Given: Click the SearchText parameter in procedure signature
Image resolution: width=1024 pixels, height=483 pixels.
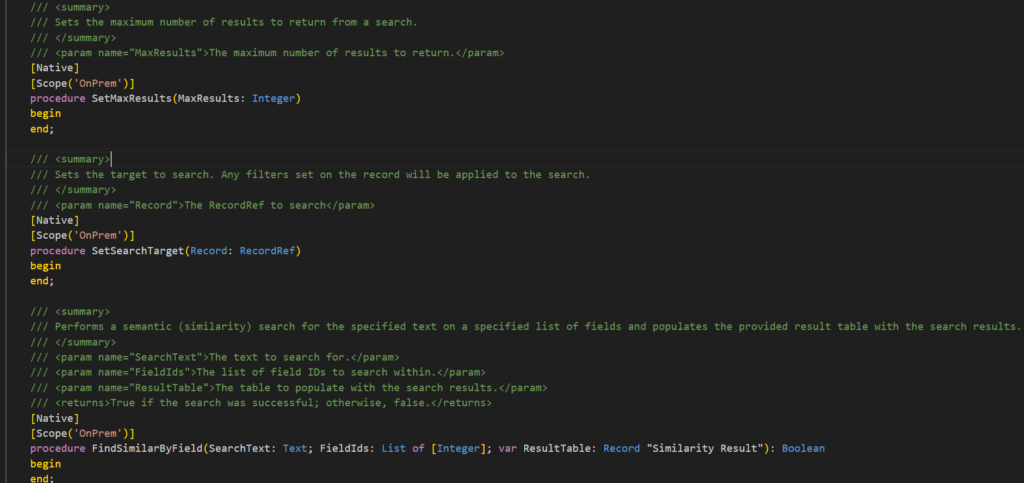Looking at the screenshot, I should click(241, 449).
